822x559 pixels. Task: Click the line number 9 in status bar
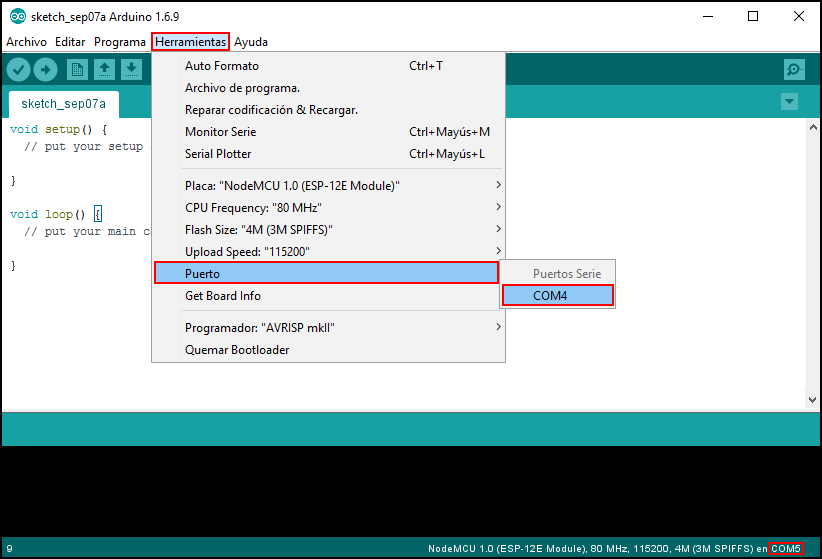point(9,549)
